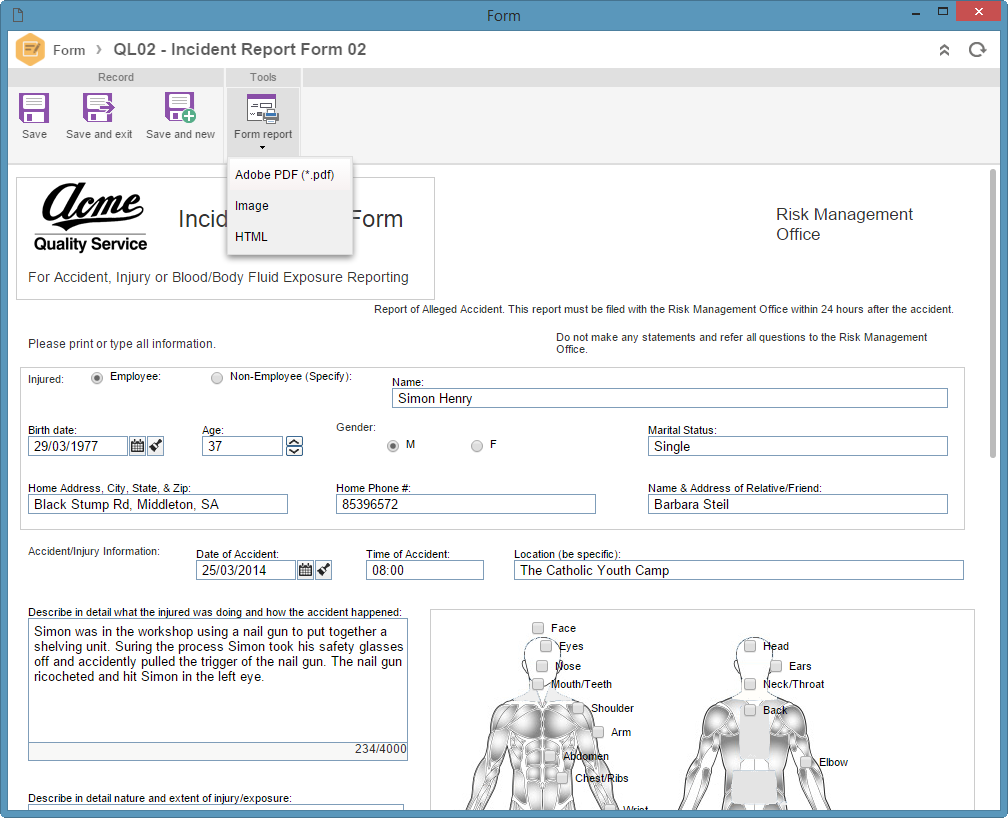
Task: Click the Relative/Friend name field
Action: 797,504
